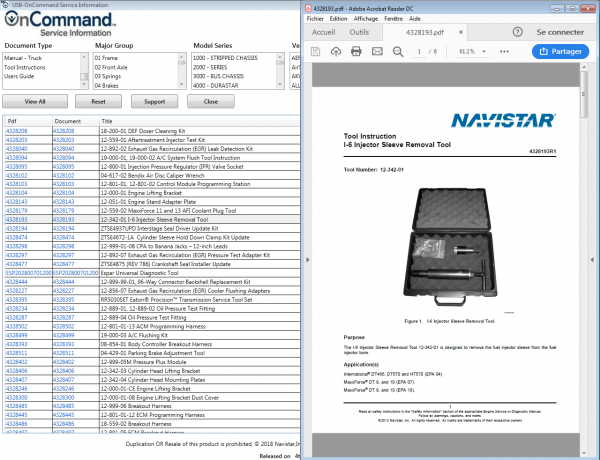Open the Edition menu
The width and height of the screenshot is (600, 460).
(338, 19)
